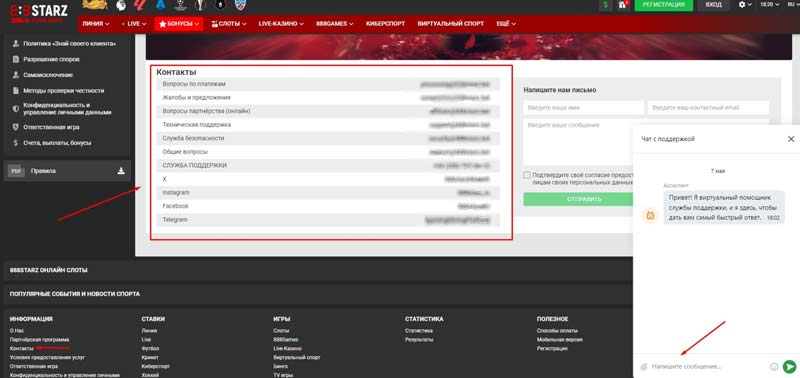The height and width of the screenshot is (378, 800).
Task: Expand the LIVE-КАЗИНО dropdown
Action: 281,23
